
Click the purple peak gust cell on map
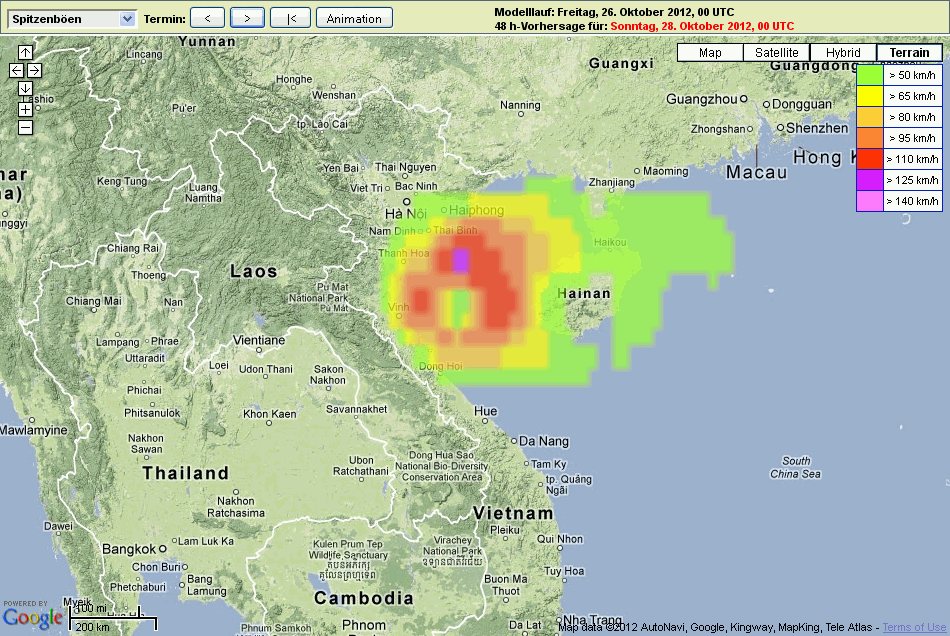coord(461,260)
